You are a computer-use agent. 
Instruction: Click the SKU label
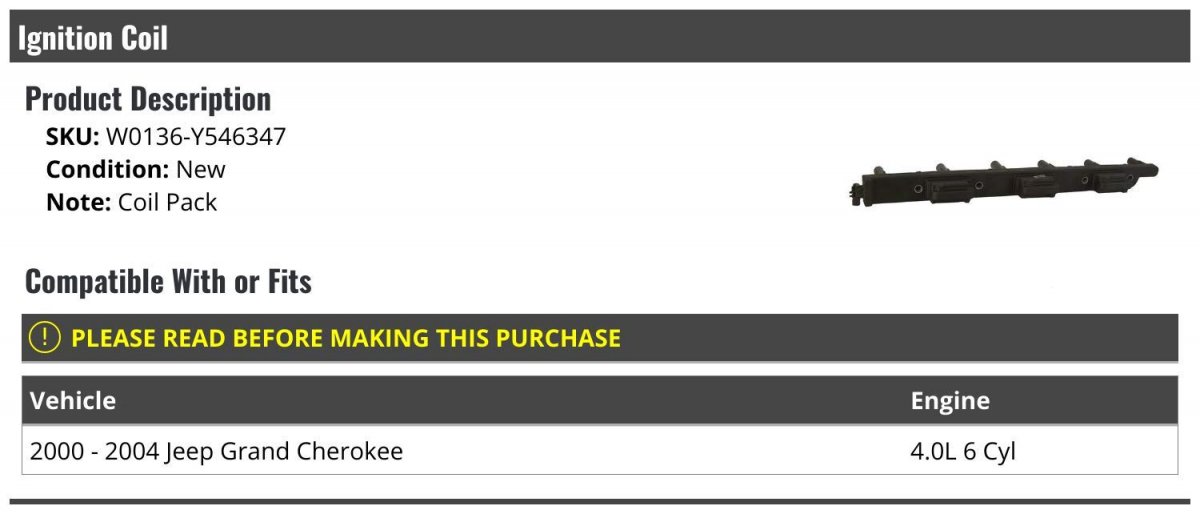click(x=72, y=137)
